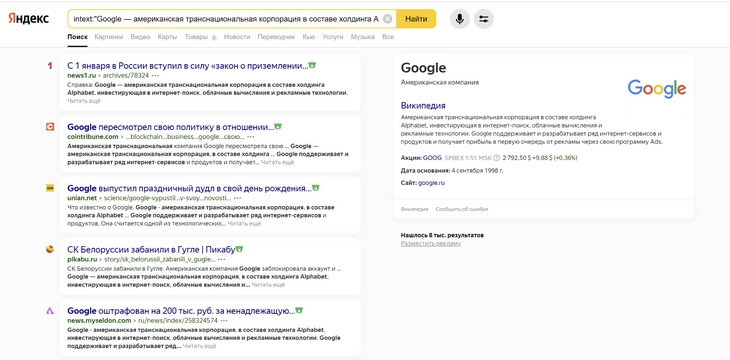The width and height of the screenshot is (730, 360).
Task: Open the help icon beside SPBEX time
Action: click(x=496, y=158)
